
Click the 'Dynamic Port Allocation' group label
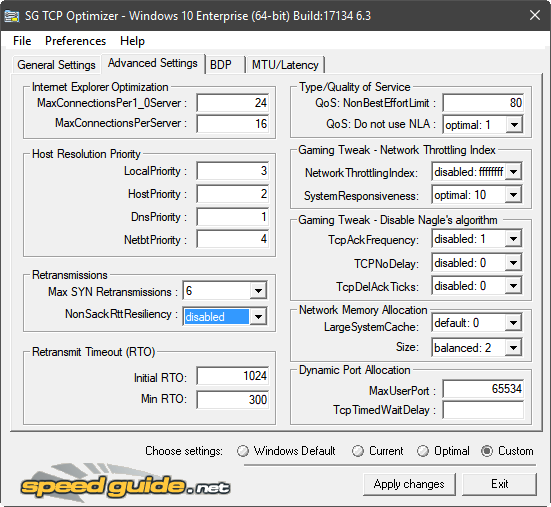355,370
